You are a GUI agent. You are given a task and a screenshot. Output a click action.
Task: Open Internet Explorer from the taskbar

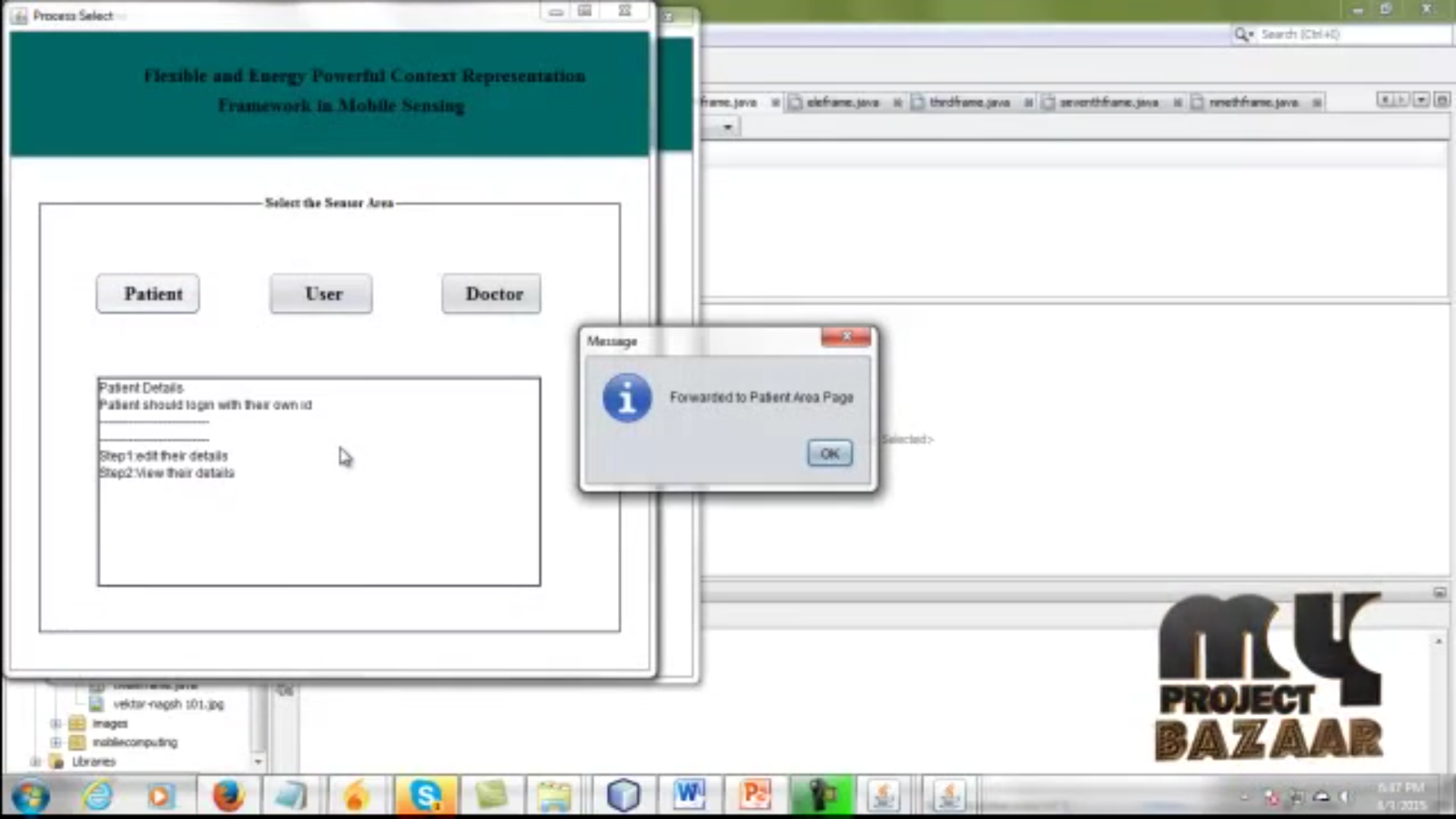point(96,795)
